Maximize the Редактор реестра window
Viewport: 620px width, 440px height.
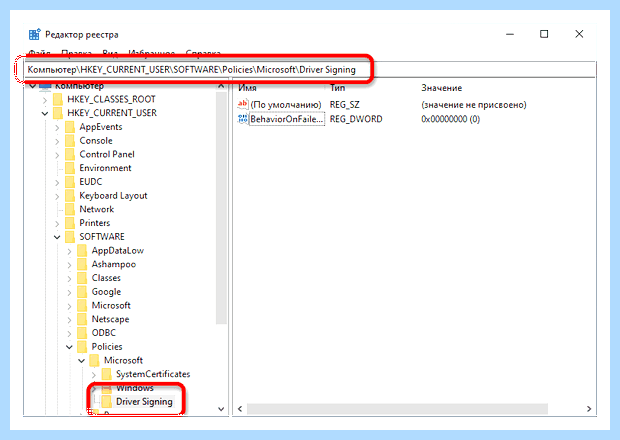tap(544, 34)
